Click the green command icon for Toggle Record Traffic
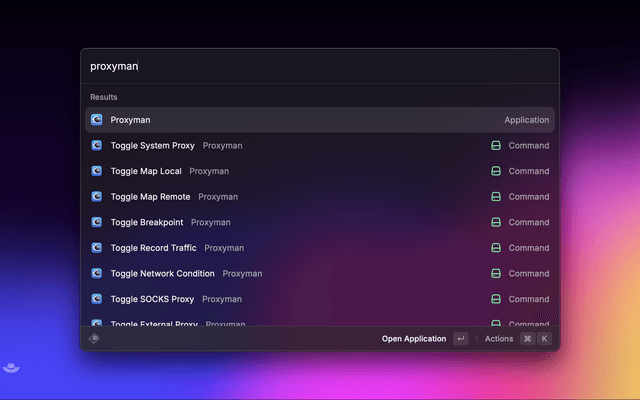640x400 pixels. coord(495,248)
